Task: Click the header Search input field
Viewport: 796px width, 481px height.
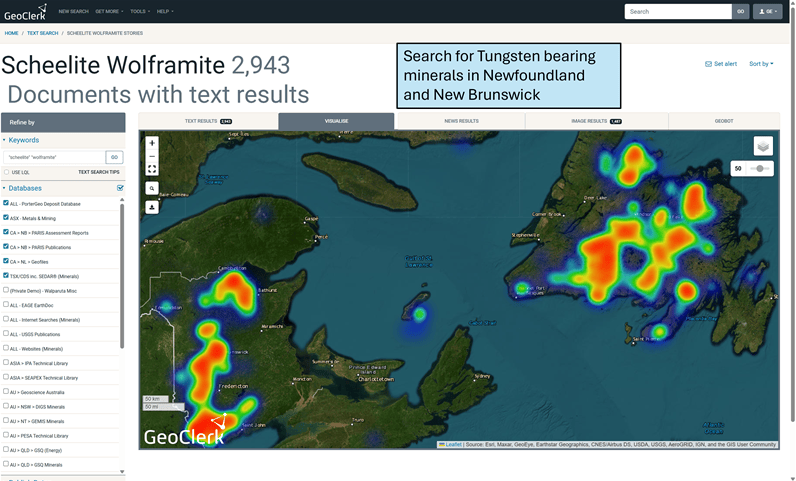Action: [678, 11]
